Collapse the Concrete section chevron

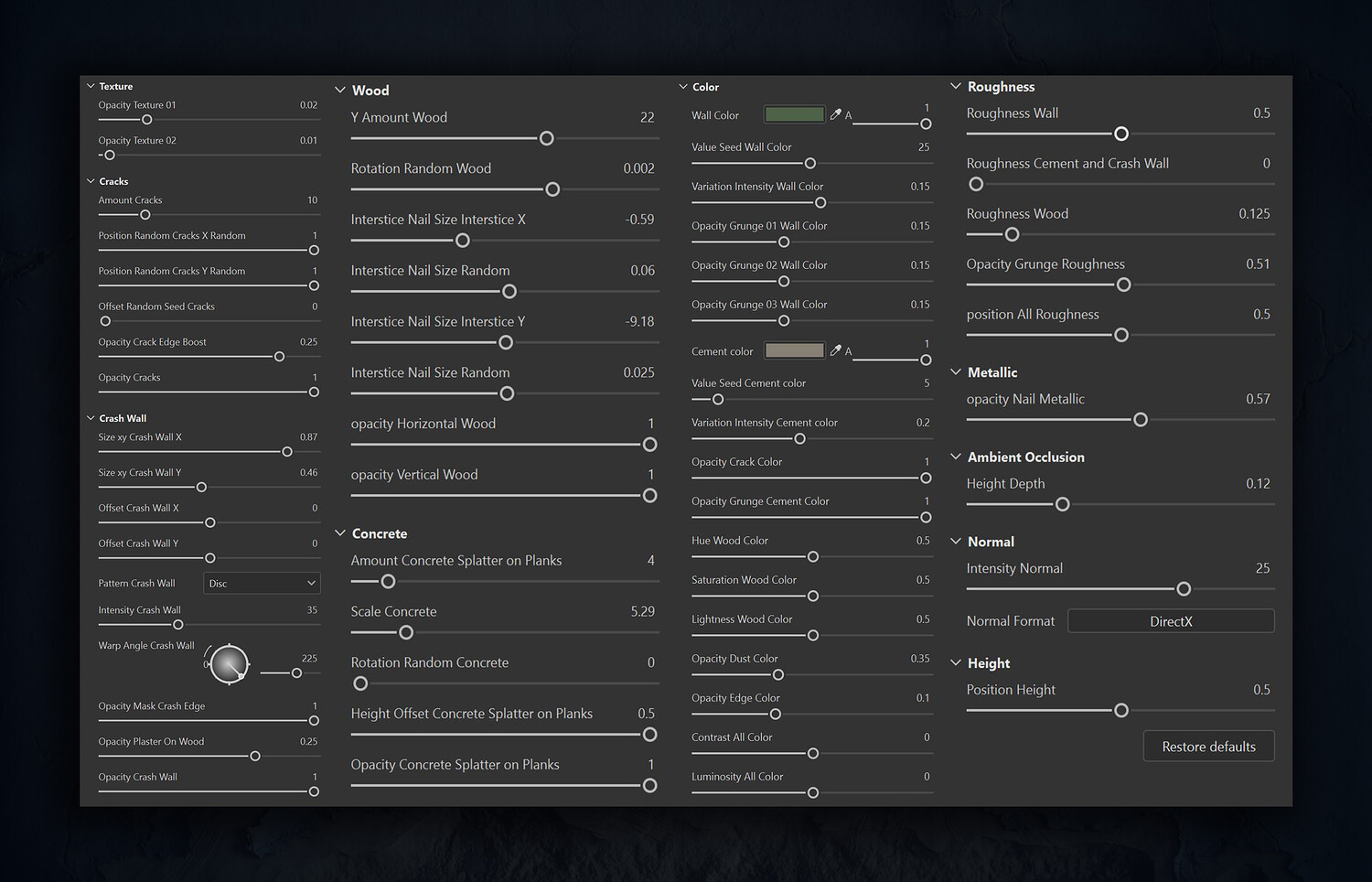(340, 533)
